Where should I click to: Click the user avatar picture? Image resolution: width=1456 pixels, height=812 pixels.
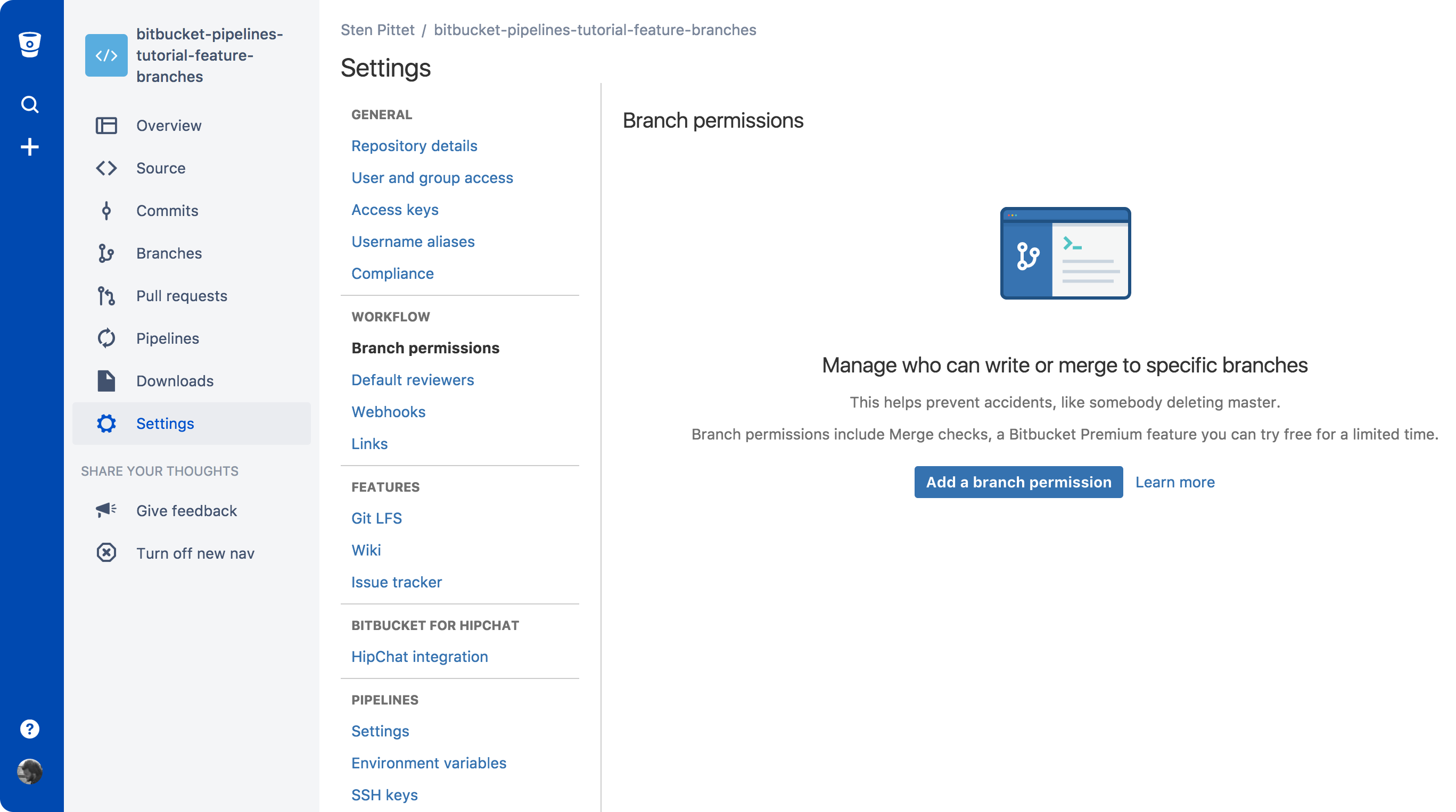pyautogui.click(x=29, y=772)
